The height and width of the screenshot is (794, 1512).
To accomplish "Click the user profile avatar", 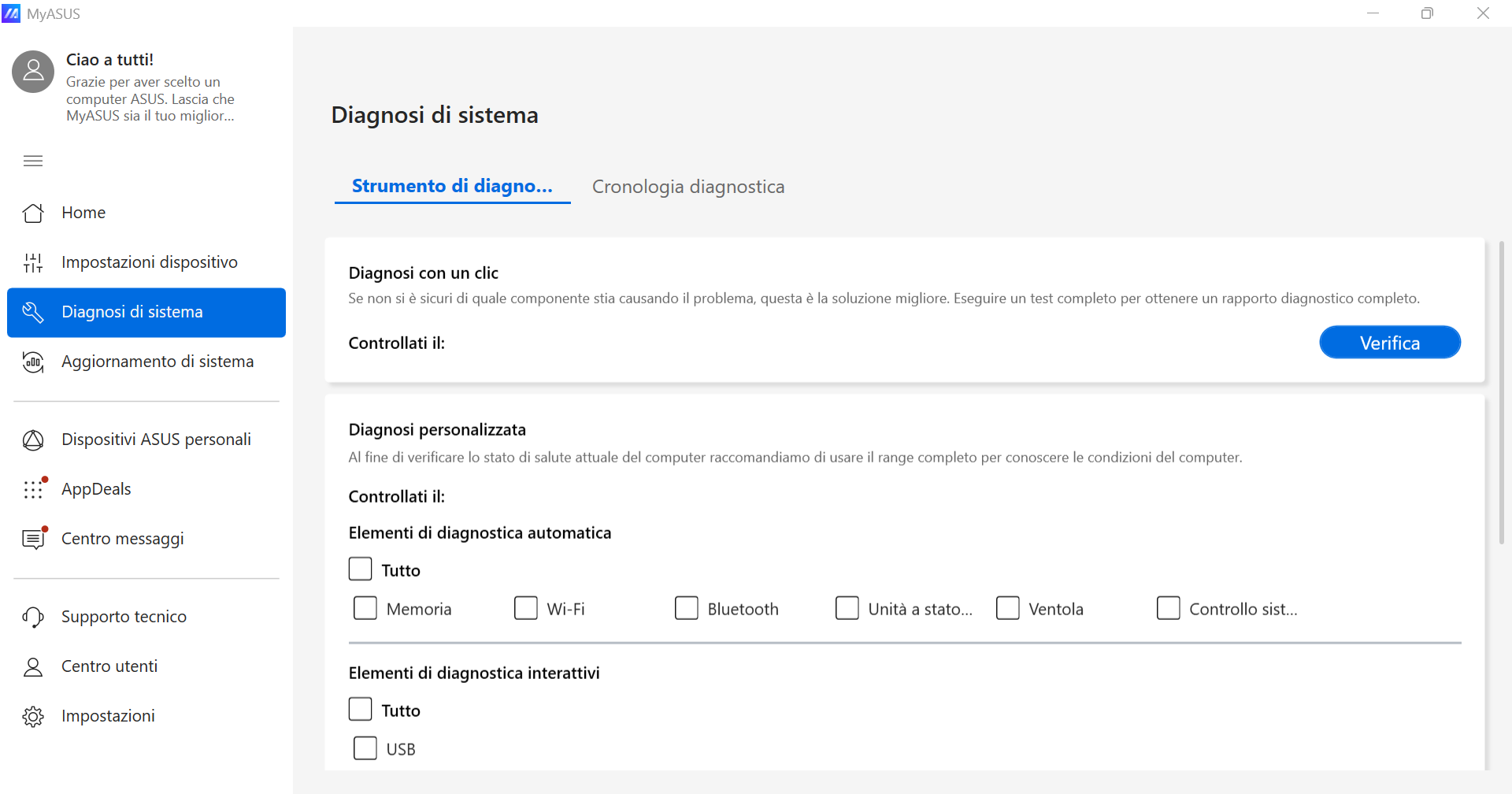I will click(x=33, y=72).
